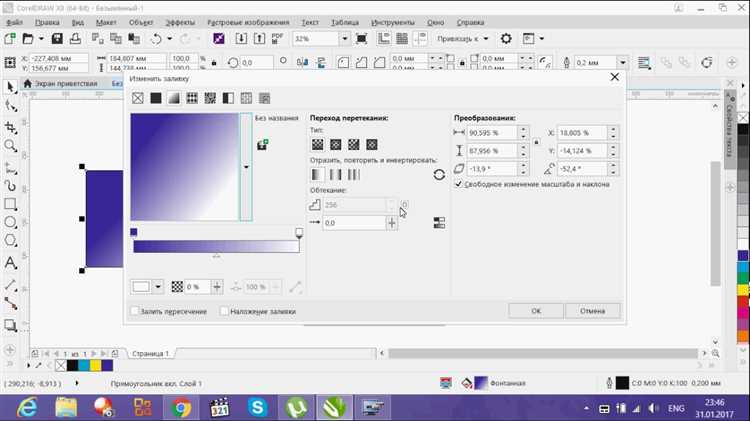The width and height of the screenshot is (750, 421).
Task: Open Options via the gear icon
Action: (x=506, y=39)
